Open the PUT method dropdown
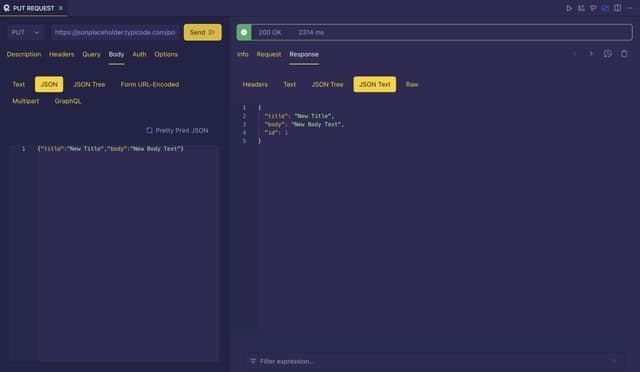Viewport: 640px width, 372px height. click(x=25, y=32)
